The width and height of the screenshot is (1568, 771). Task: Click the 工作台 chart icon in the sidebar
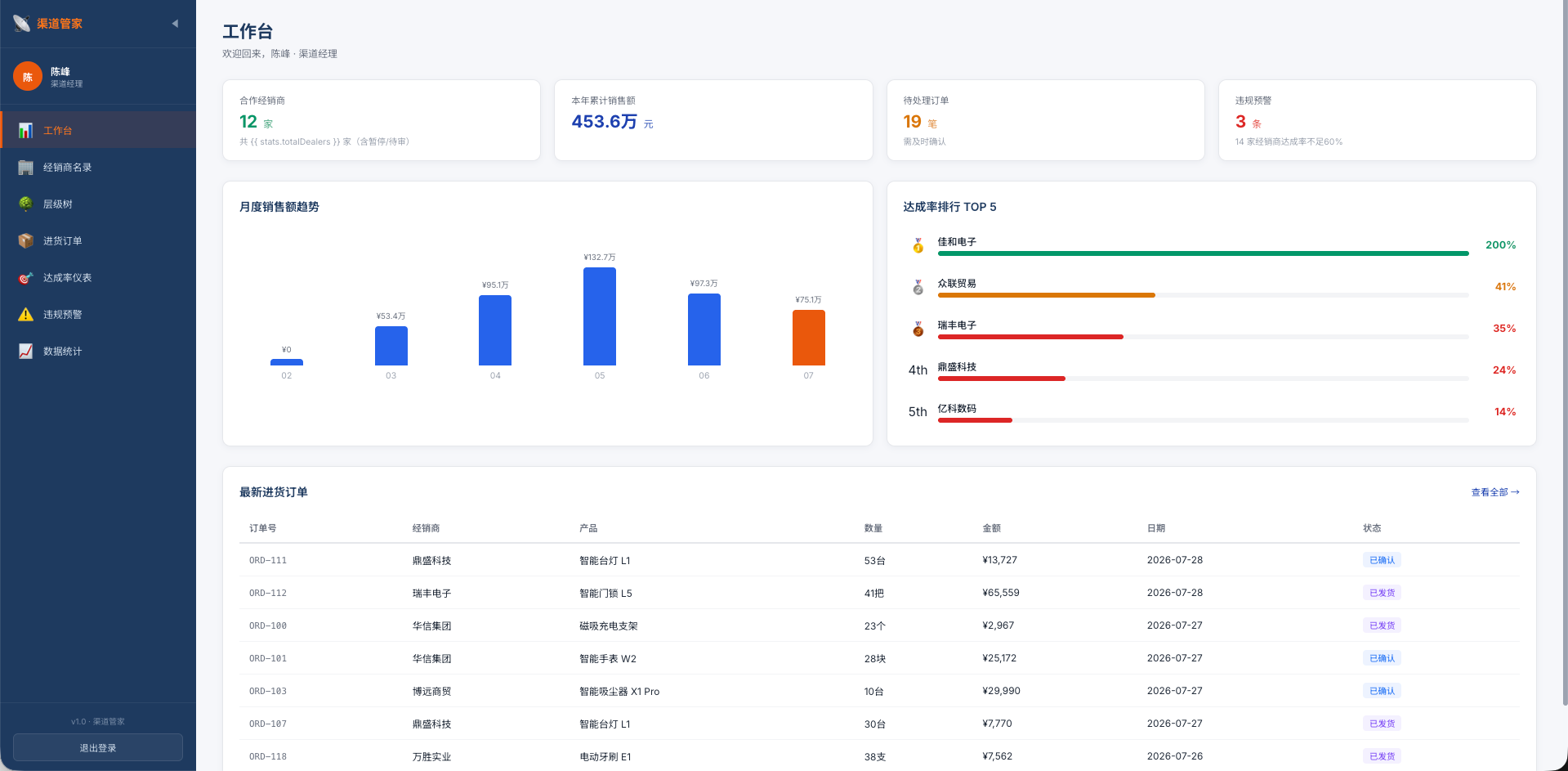26,131
